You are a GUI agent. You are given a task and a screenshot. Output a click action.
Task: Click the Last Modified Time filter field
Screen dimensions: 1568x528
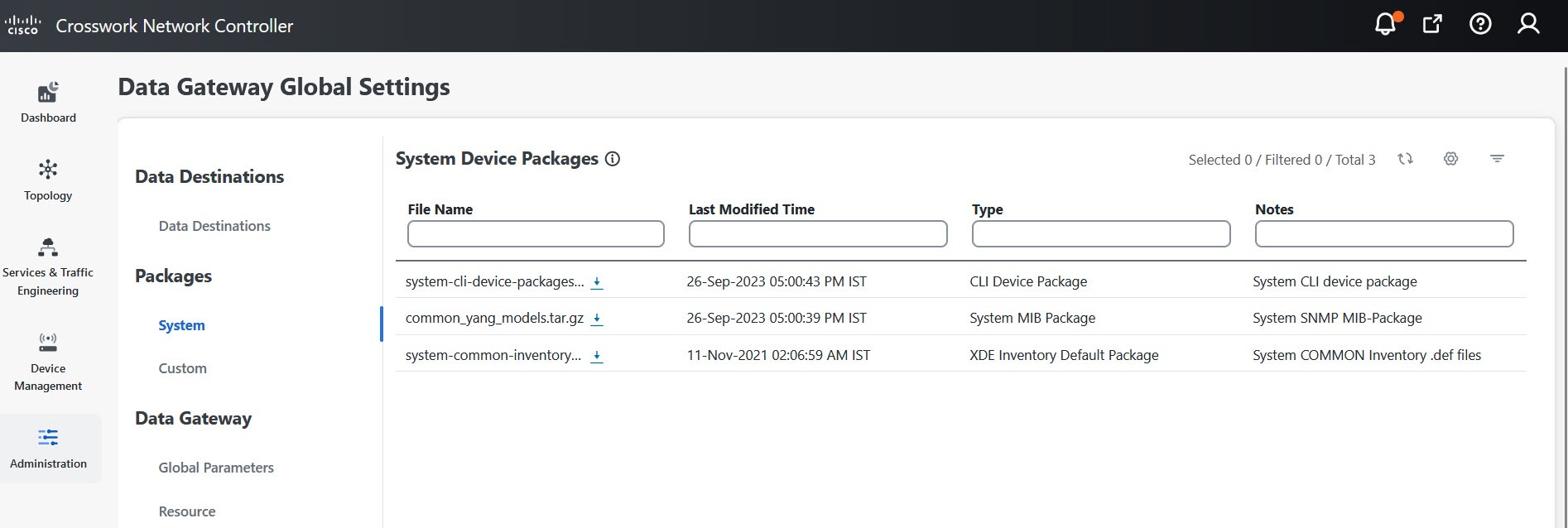click(x=818, y=233)
